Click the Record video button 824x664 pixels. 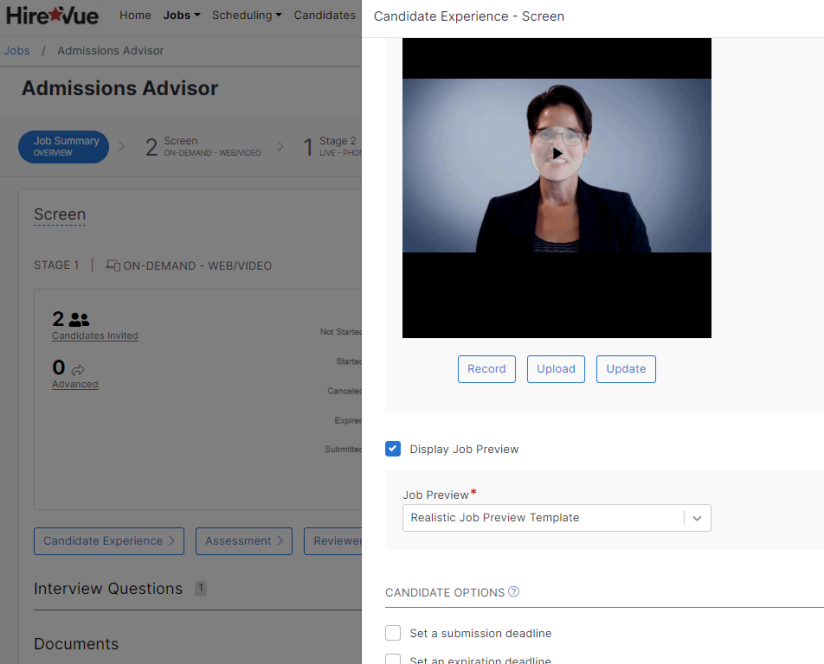(487, 369)
